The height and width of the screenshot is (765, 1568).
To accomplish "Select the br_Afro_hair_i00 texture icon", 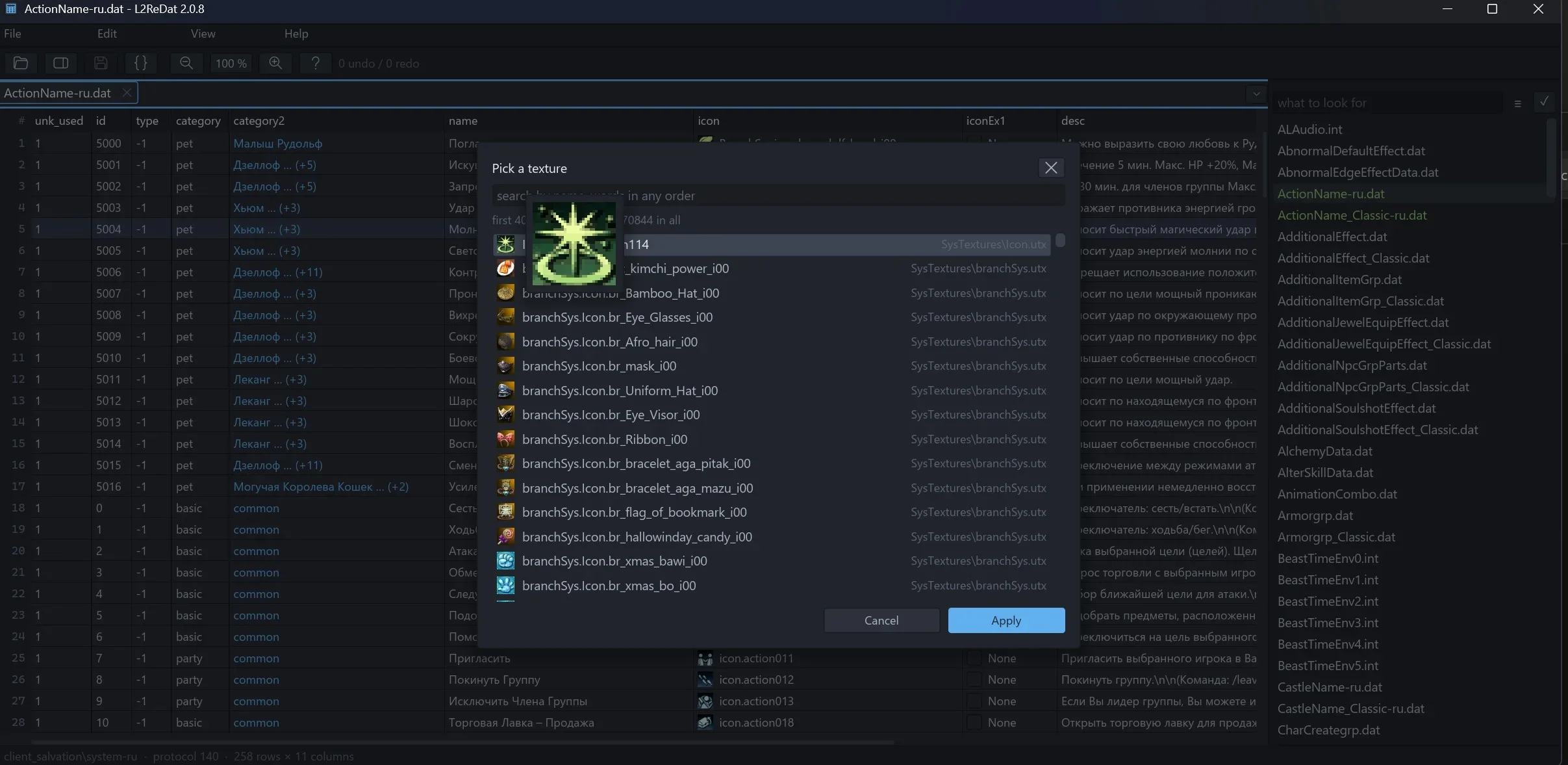I will tap(506, 341).
